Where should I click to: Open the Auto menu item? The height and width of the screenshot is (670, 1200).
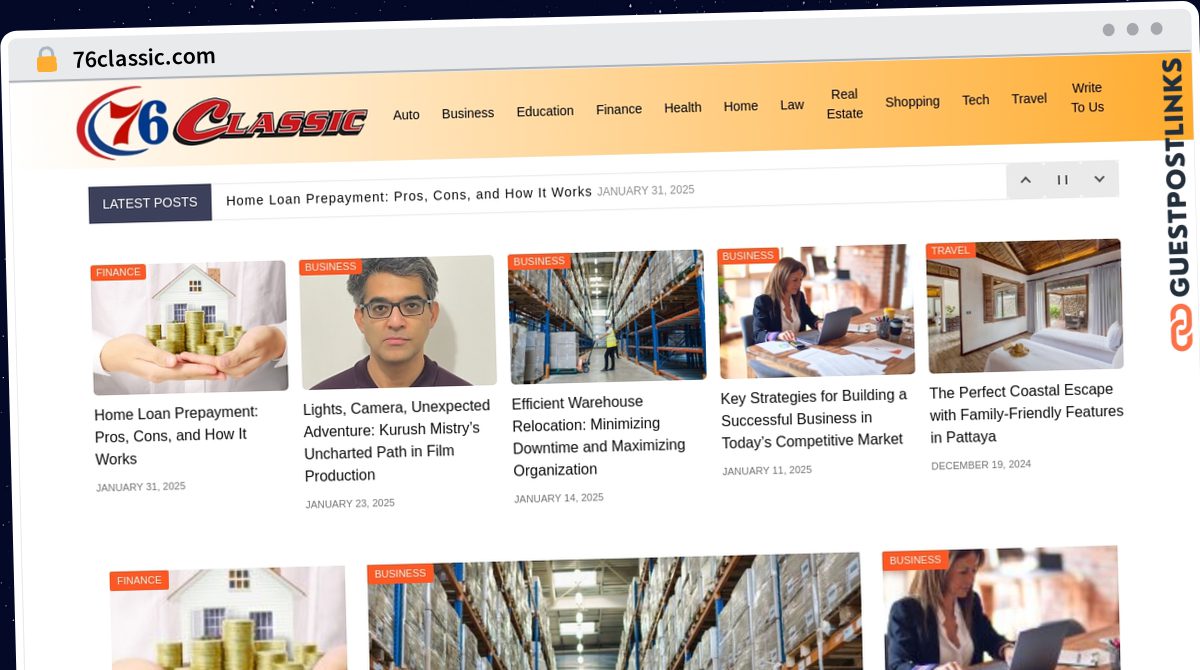406,115
